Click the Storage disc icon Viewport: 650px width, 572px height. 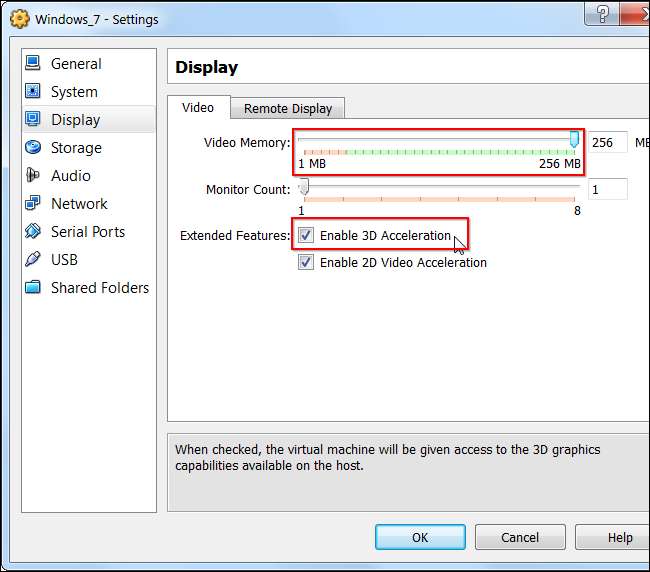click(33, 147)
